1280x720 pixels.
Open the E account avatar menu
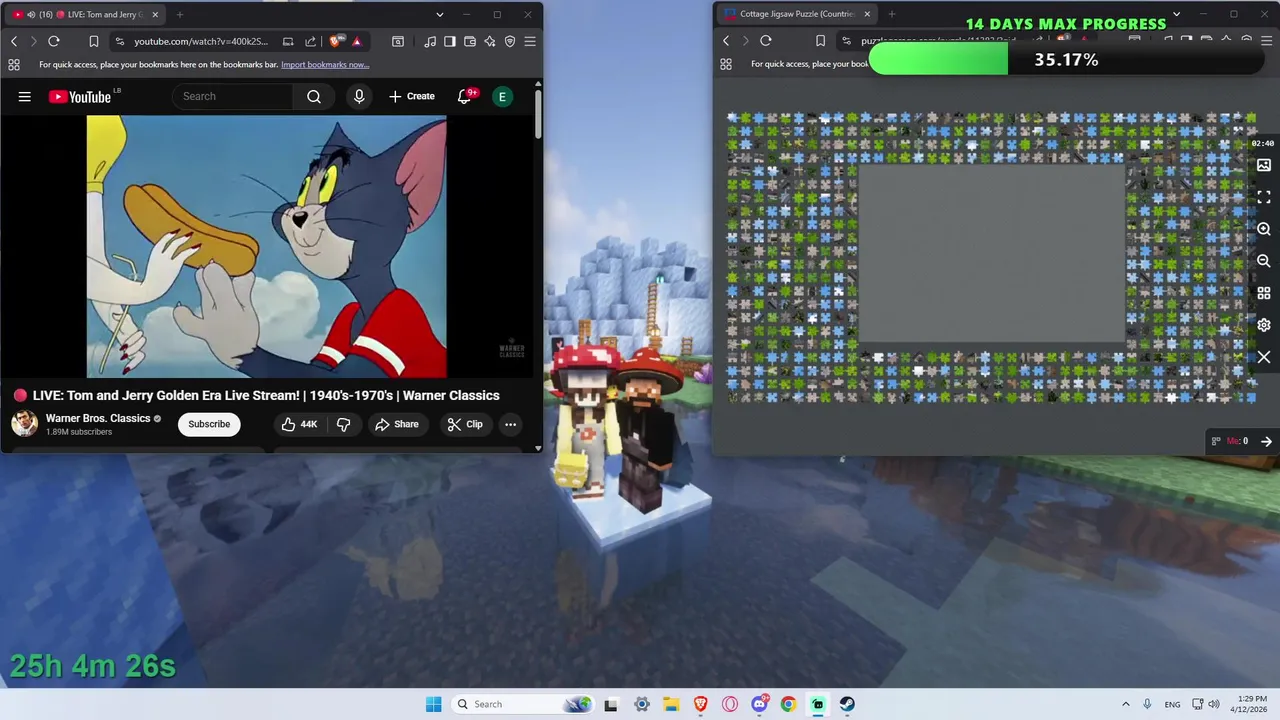coord(502,96)
